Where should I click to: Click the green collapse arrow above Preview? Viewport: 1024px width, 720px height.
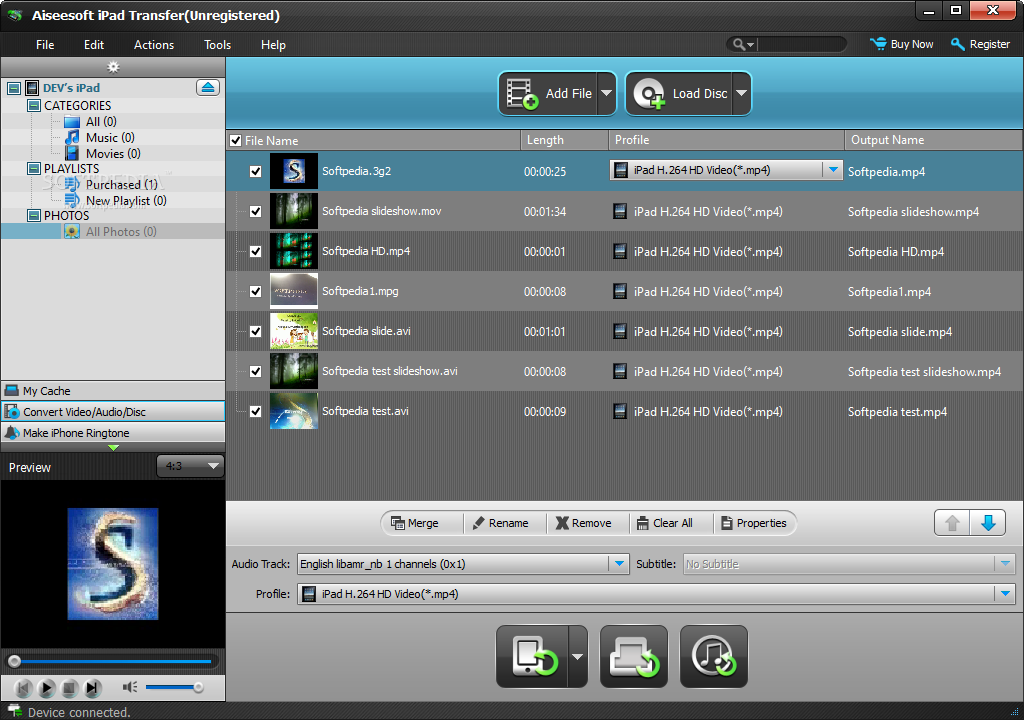click(113, 448)
